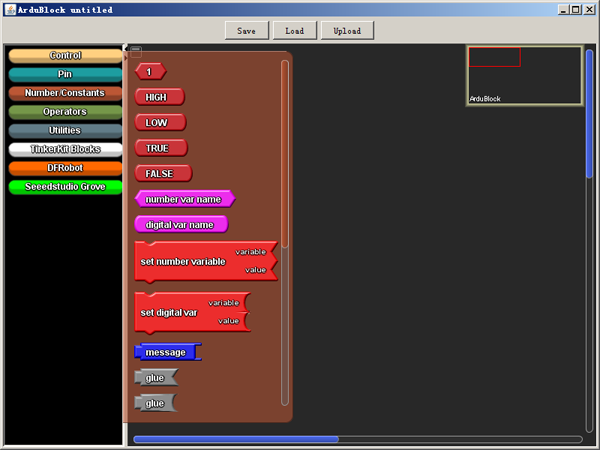Open the Utilities category
The height and width of the screenshot is (450, 600).
point(65,130)
